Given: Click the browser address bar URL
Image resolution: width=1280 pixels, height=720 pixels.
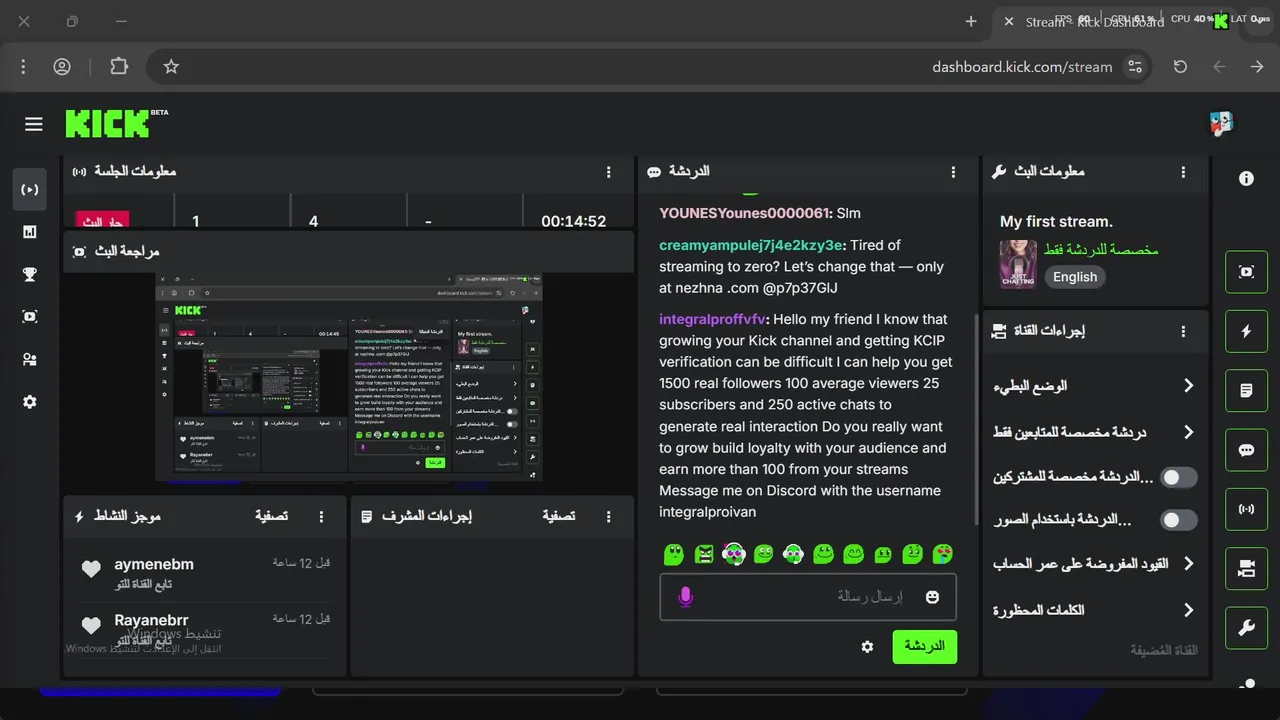Looking at the screenshot, I should coord(1022,67).
